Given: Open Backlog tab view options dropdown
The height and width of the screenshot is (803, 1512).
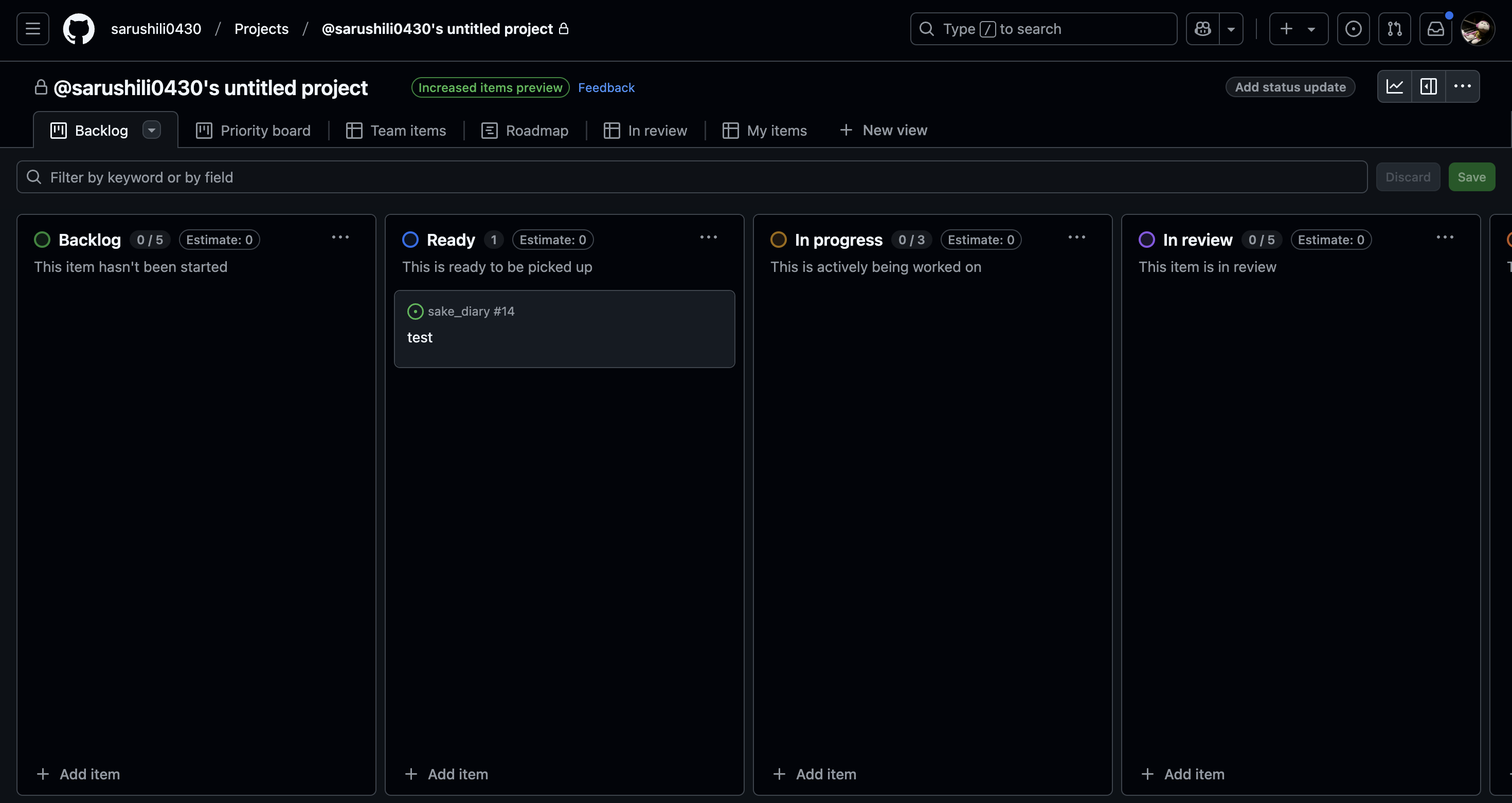Looking at the screenshot, I should pos(151,130).
